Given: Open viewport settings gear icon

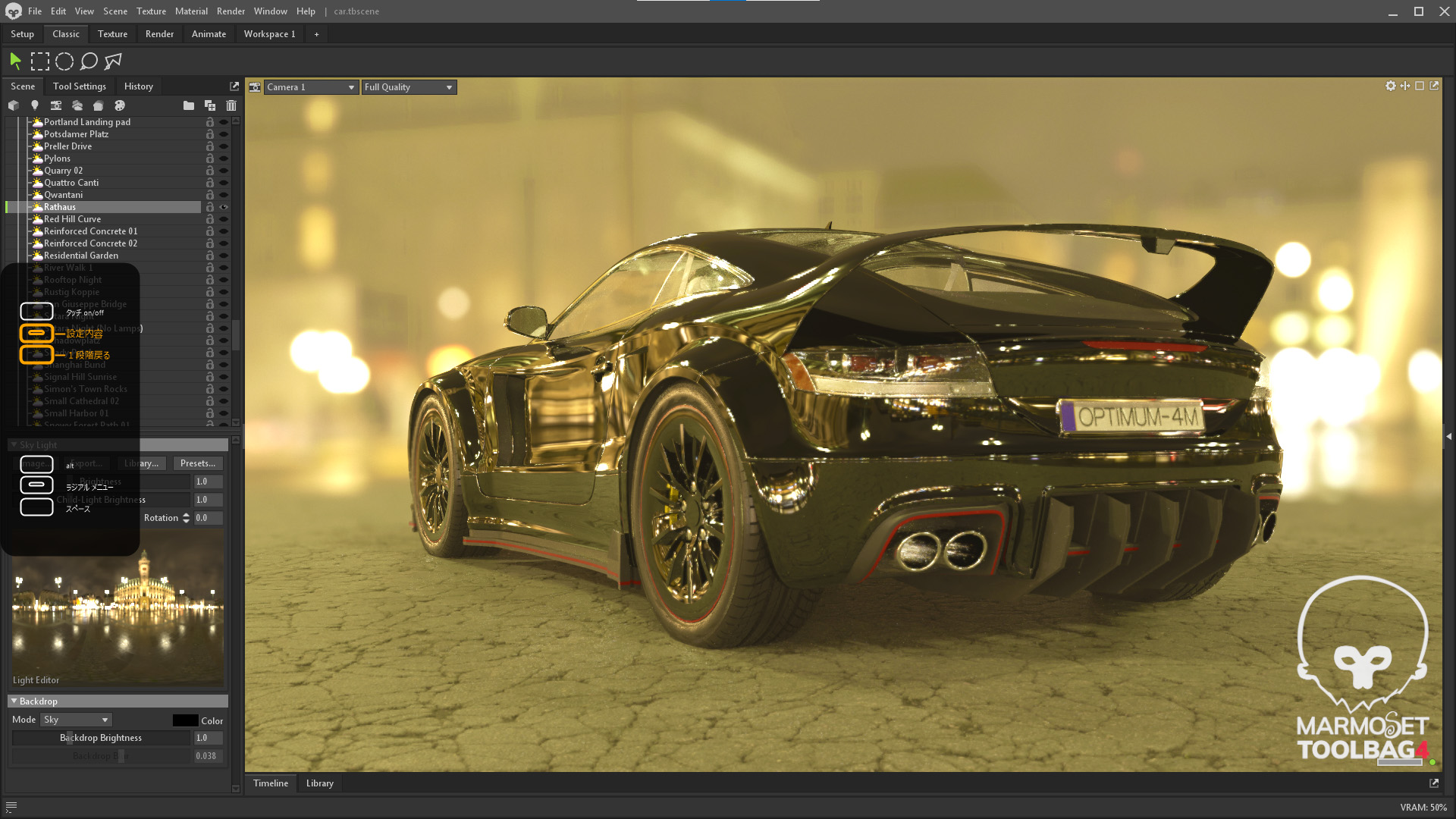Looking at the screenshot, I should pos(1391,86).
